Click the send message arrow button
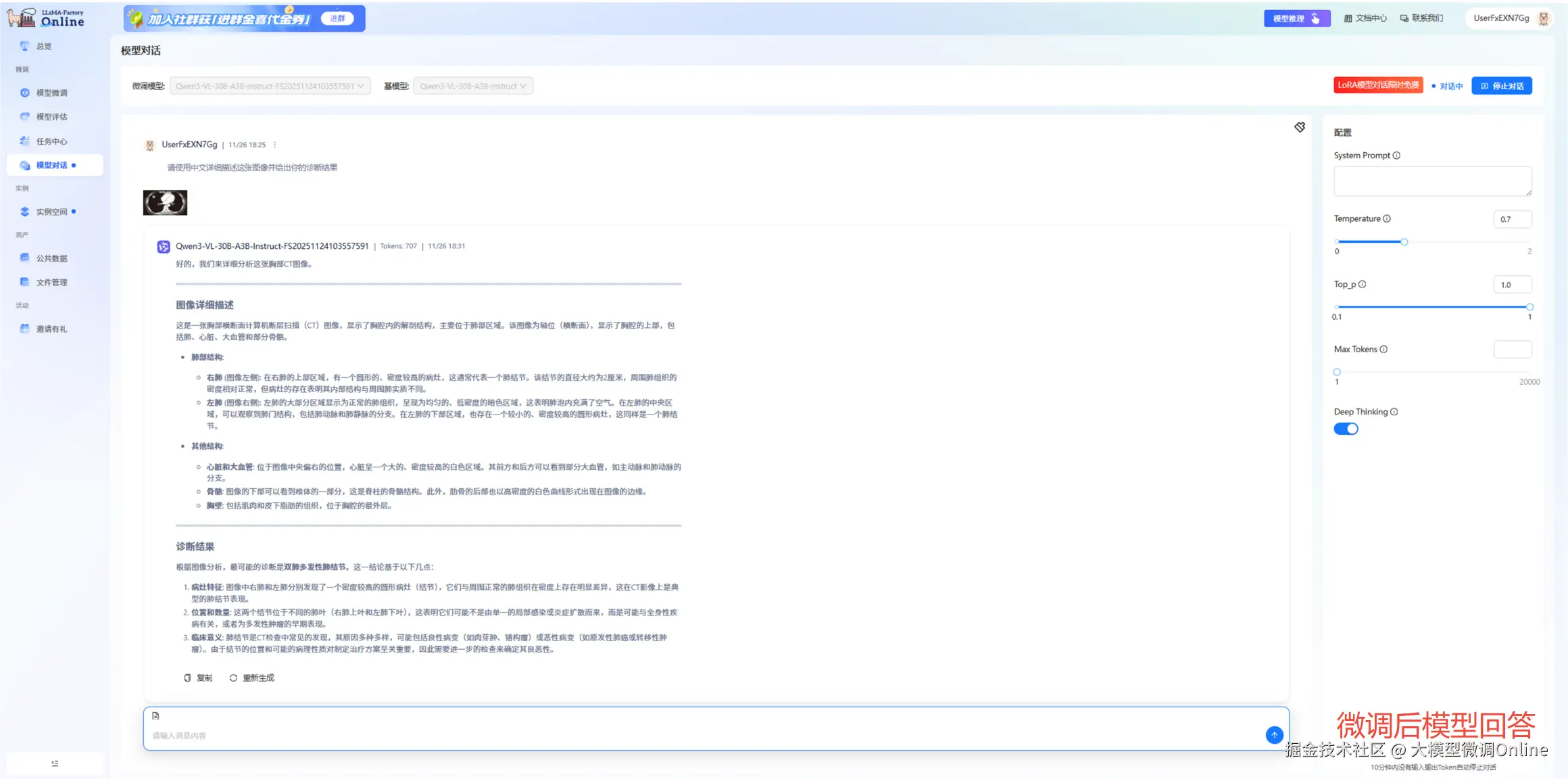 (1274, 734)
